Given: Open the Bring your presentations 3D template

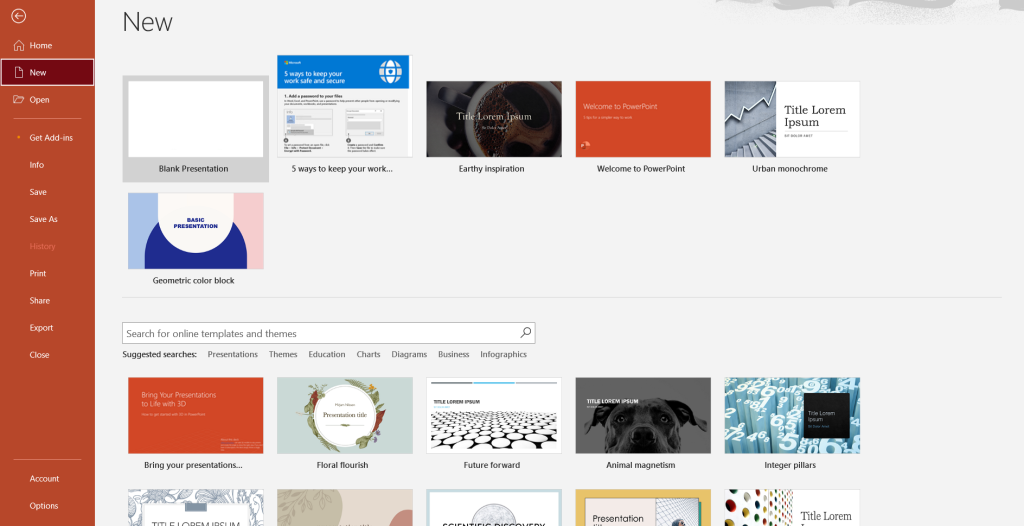Looking at the screenshot, I should 195,415.
